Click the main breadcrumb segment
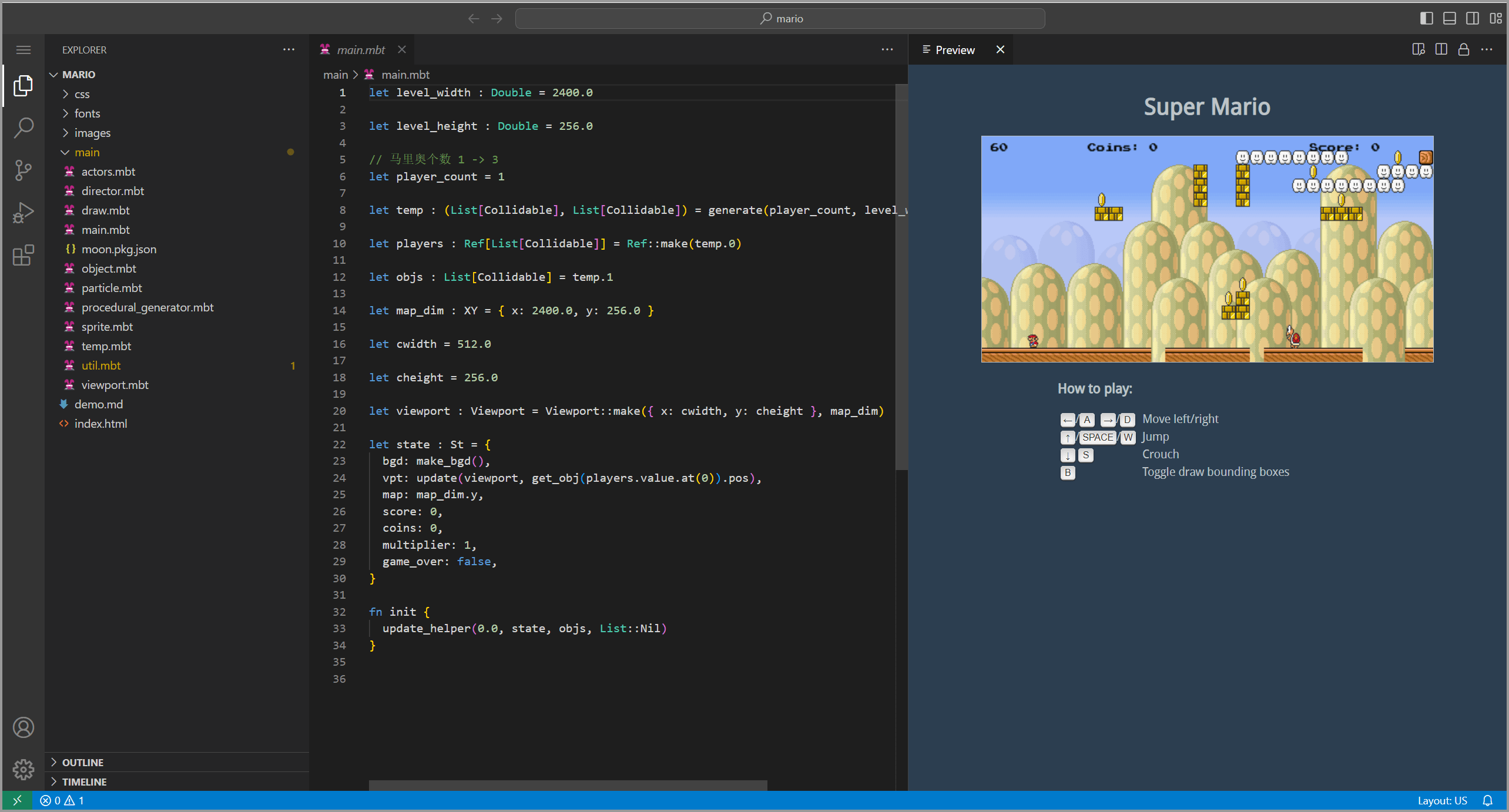Viewport: 1509px width, 812px height. pyautogui.click(x=336, y=75)
